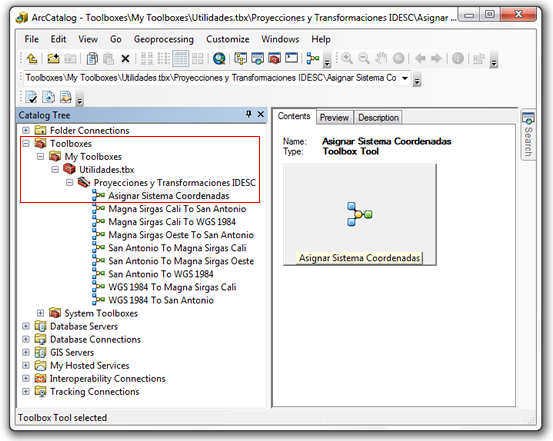Select Magna Sirgas Cali To WGS 1984 tool

(x=172, y=222)
